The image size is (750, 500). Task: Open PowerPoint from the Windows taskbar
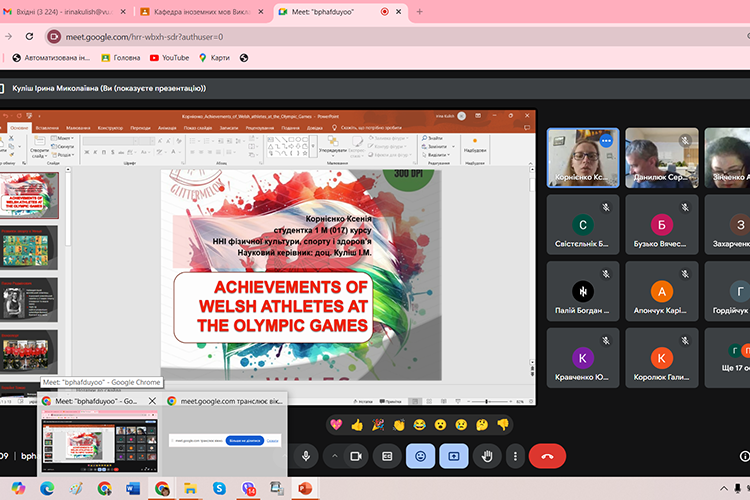305,488
